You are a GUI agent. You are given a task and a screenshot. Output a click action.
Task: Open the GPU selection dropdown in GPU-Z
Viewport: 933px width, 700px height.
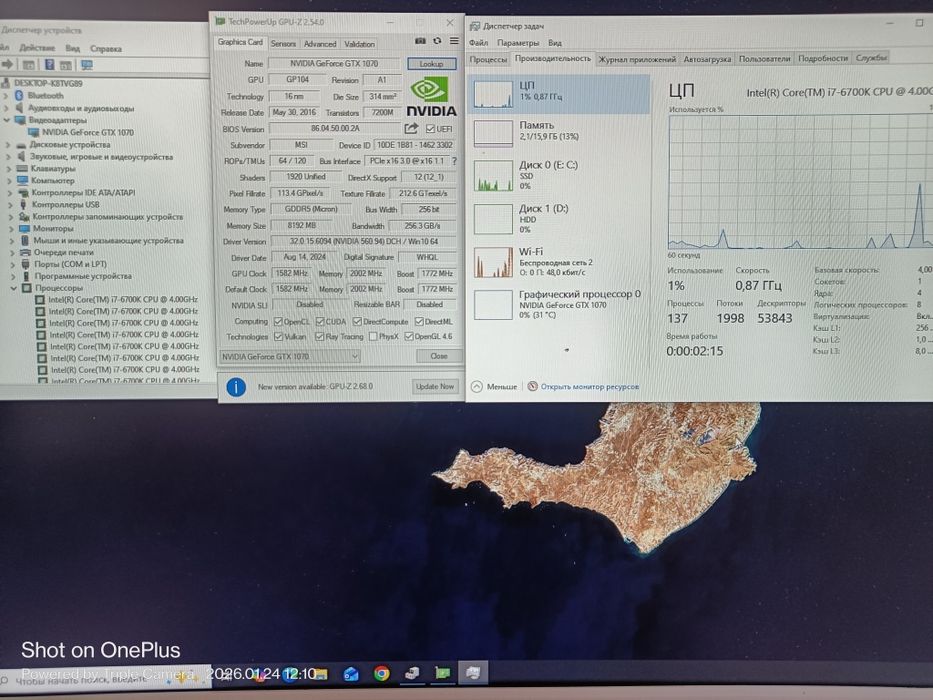[x=290, y=357]
